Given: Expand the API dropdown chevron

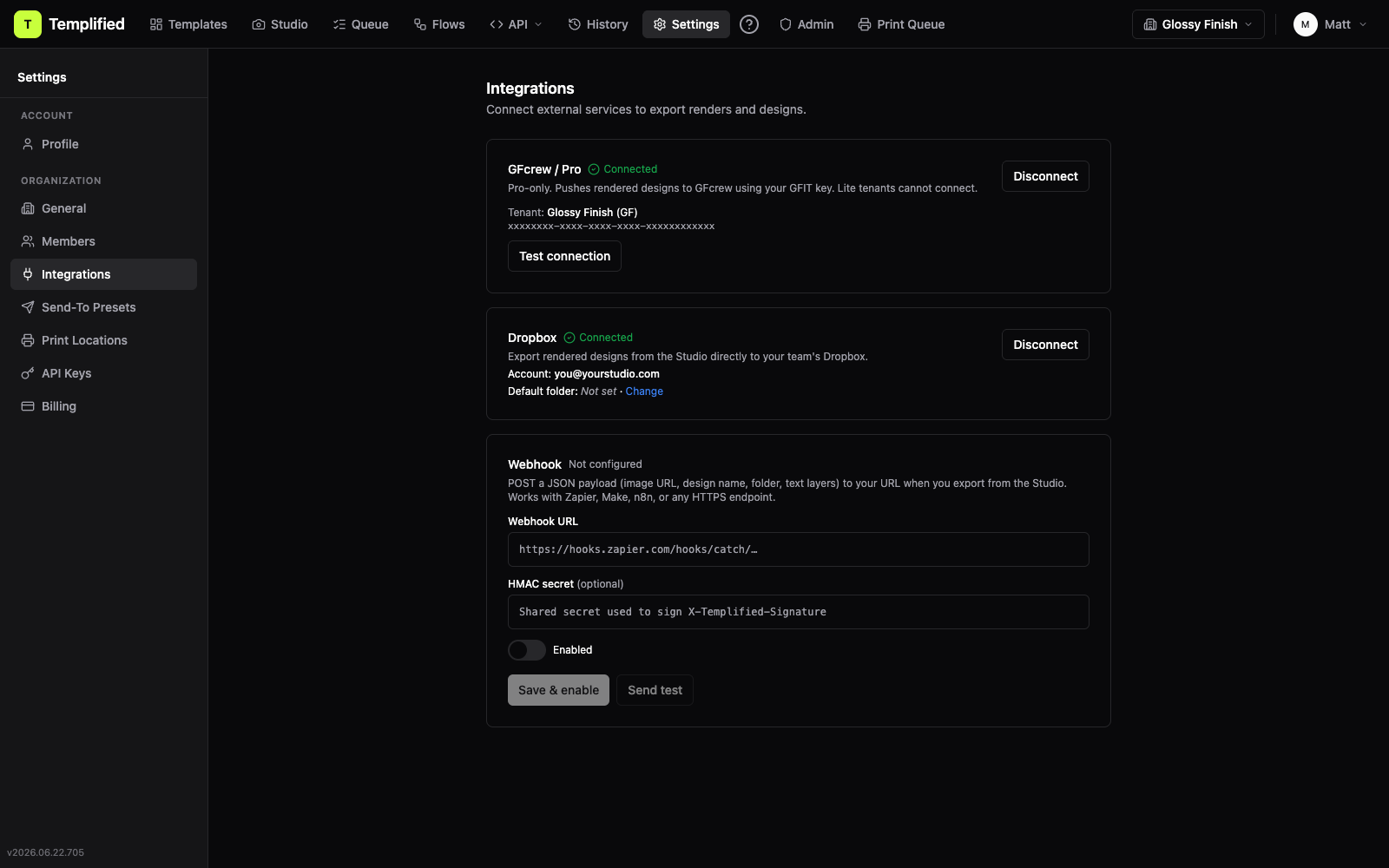Looking at the screenshot, I should pos(538,24).
